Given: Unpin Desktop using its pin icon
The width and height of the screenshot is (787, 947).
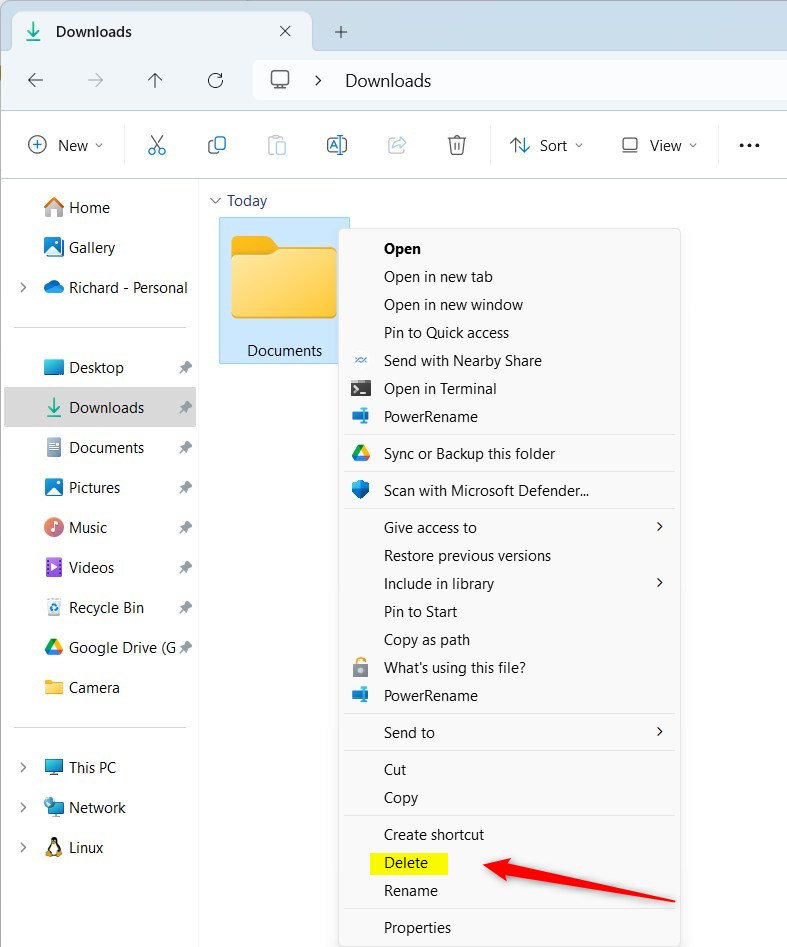Looking at the screenshot, I should [185, 368].
